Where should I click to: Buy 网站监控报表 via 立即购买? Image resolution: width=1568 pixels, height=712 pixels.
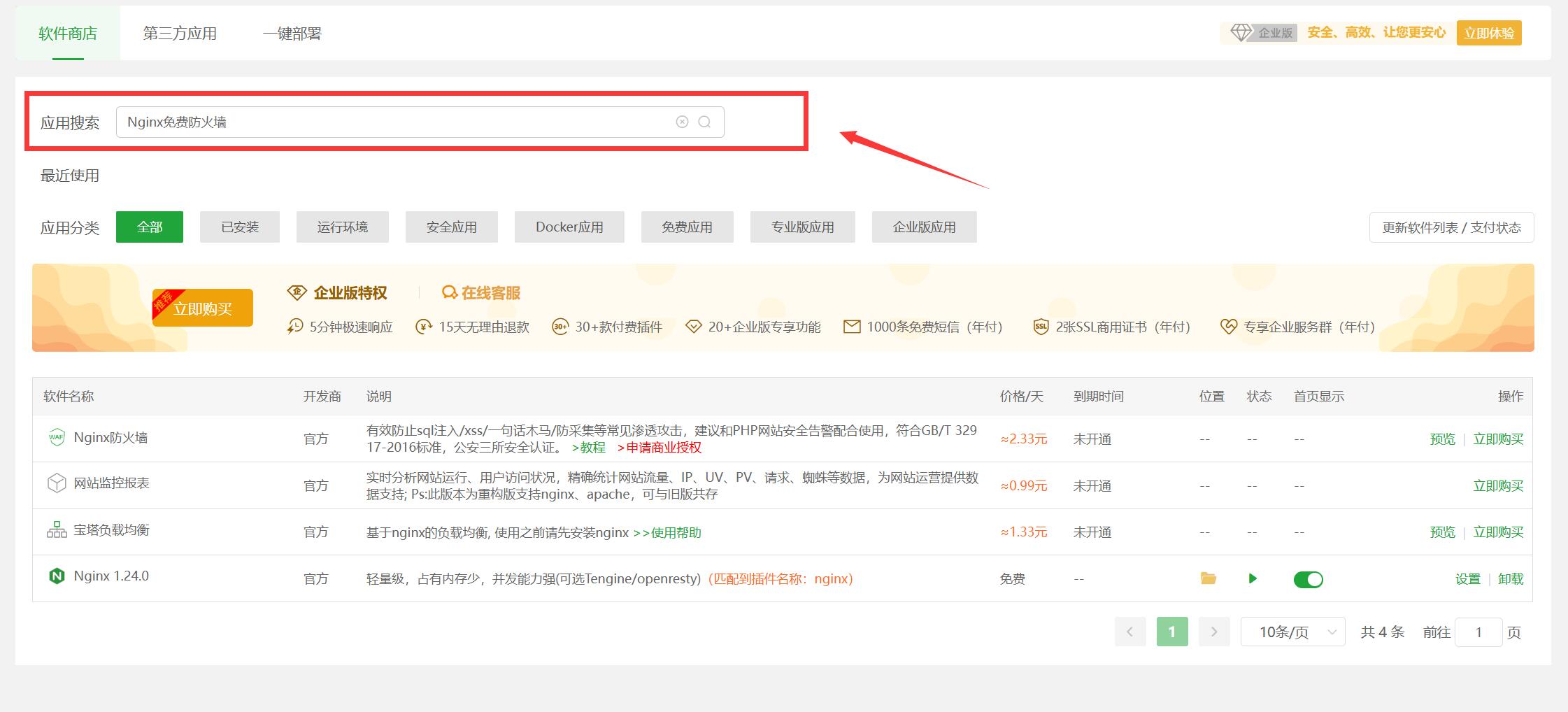(1498, 486)
